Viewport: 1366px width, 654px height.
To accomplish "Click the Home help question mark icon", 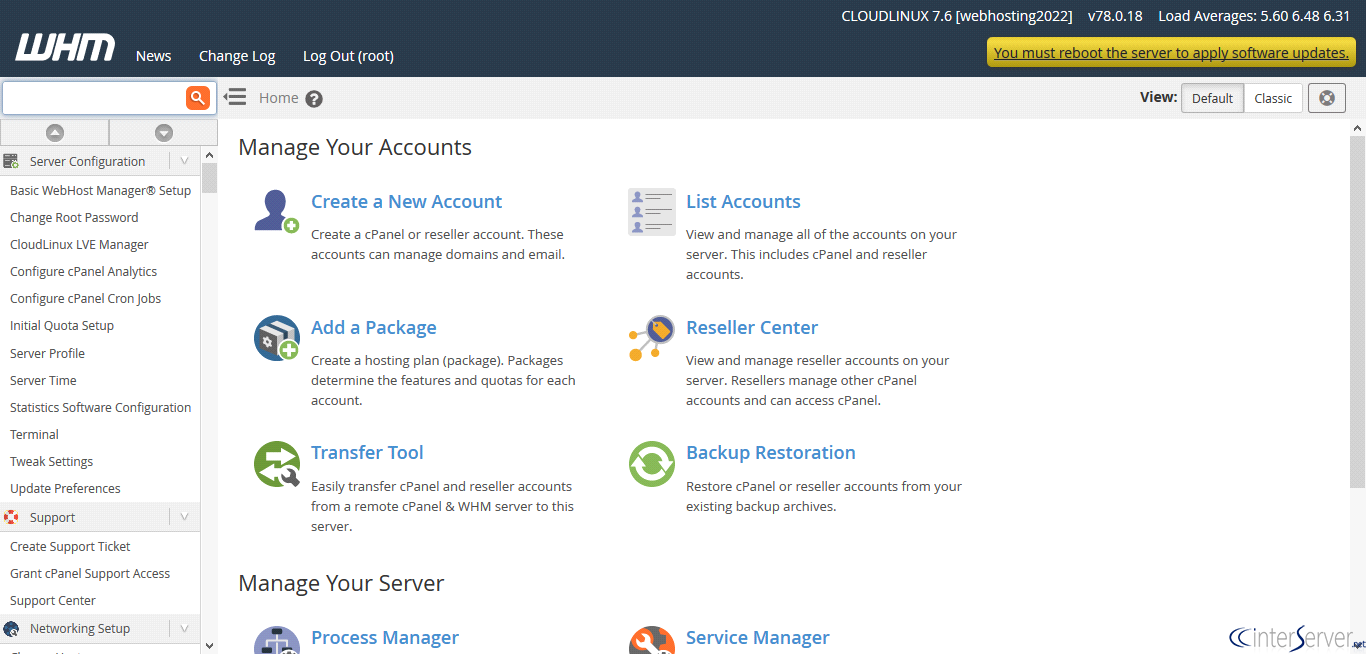I will point(314,99).
